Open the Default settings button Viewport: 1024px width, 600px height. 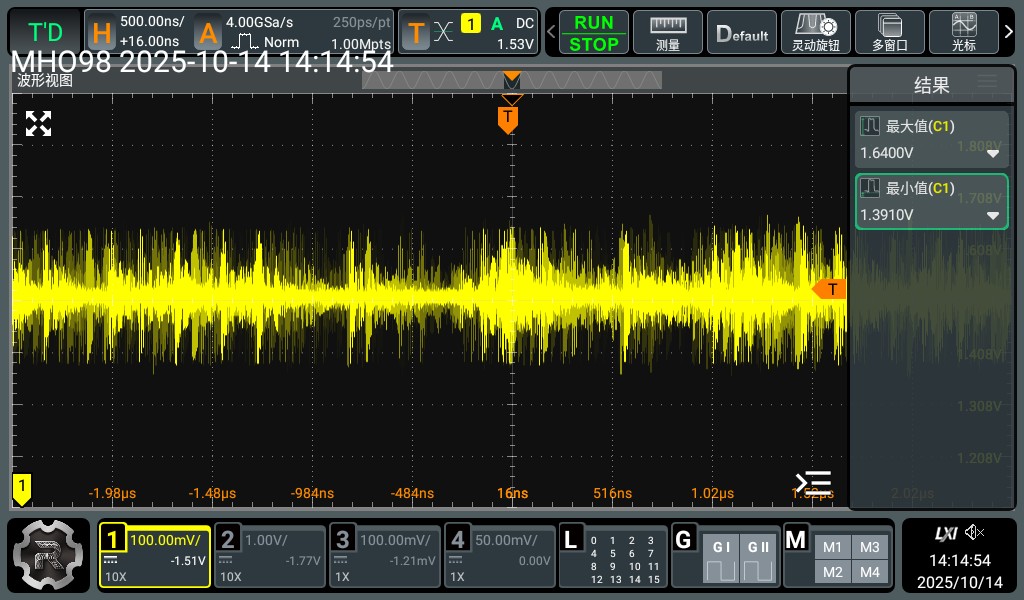[742, 33]
